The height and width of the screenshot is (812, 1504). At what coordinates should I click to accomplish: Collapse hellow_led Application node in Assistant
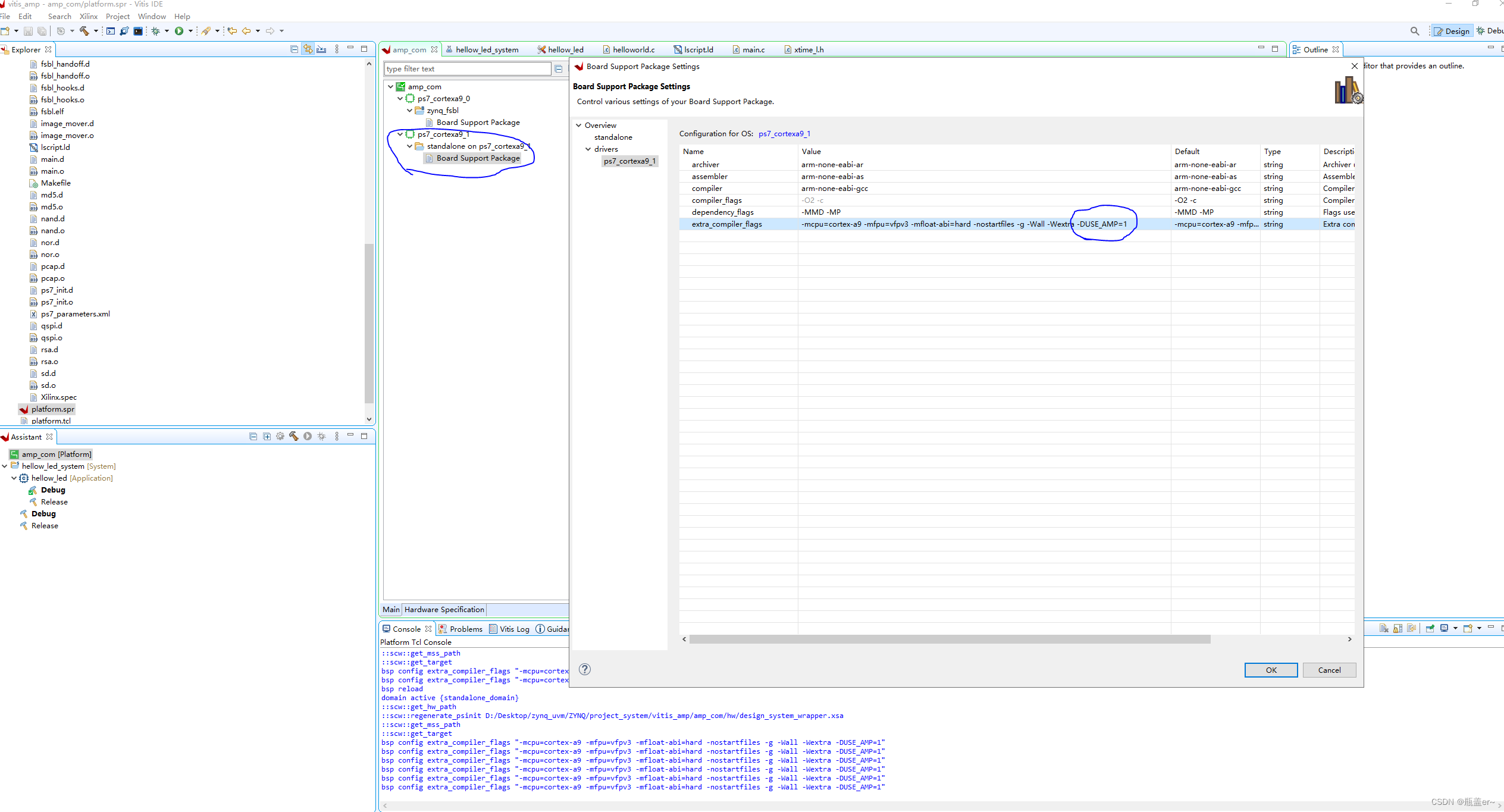pos(14,478)
